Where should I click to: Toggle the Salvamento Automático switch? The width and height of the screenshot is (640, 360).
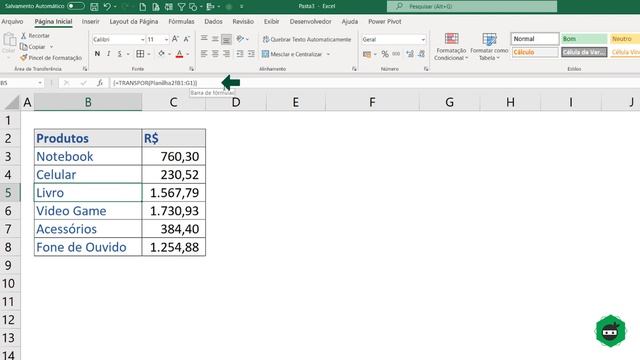click(76, 6)
